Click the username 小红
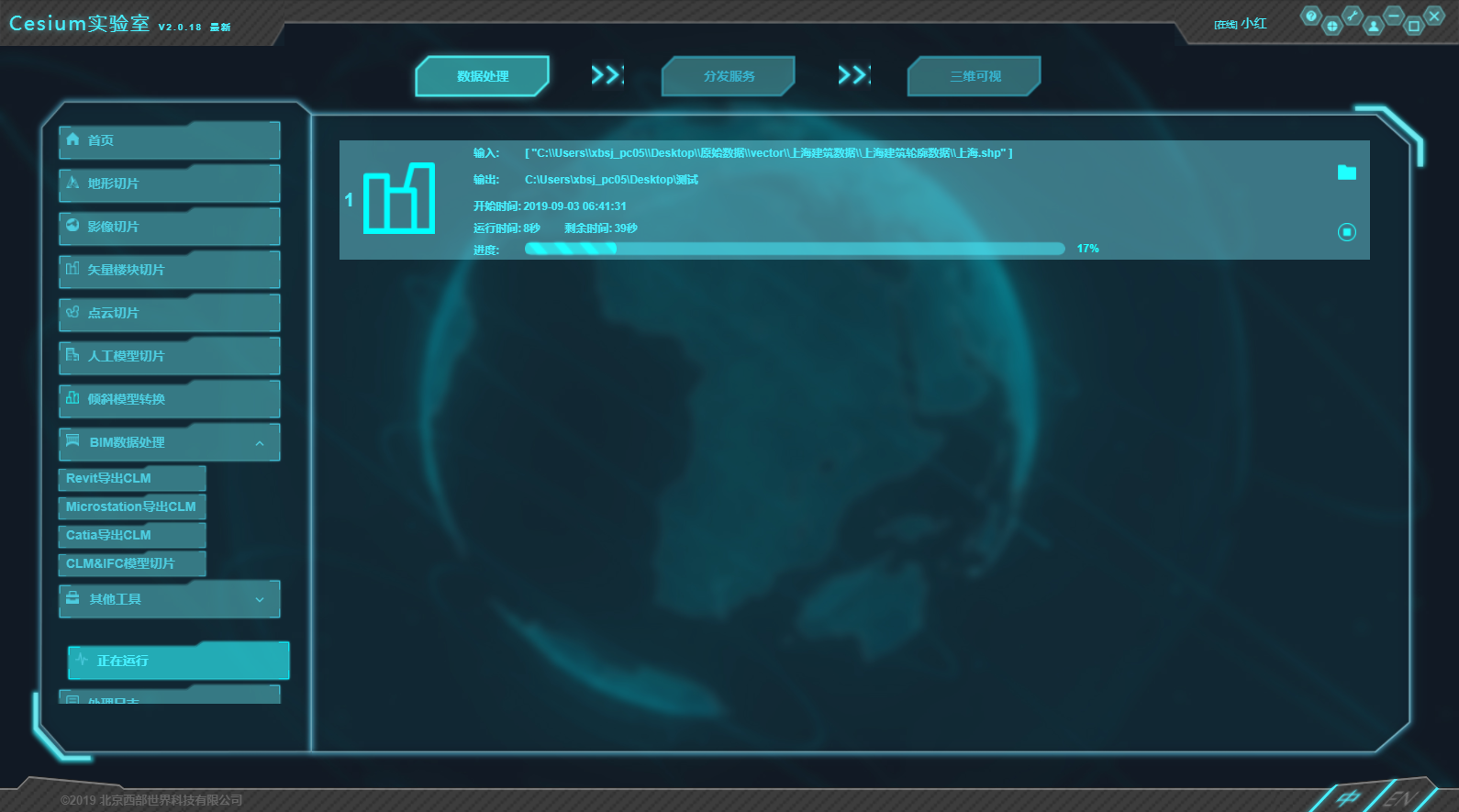This screenshot has width=1459, height=812. (x=1253, y=24)
